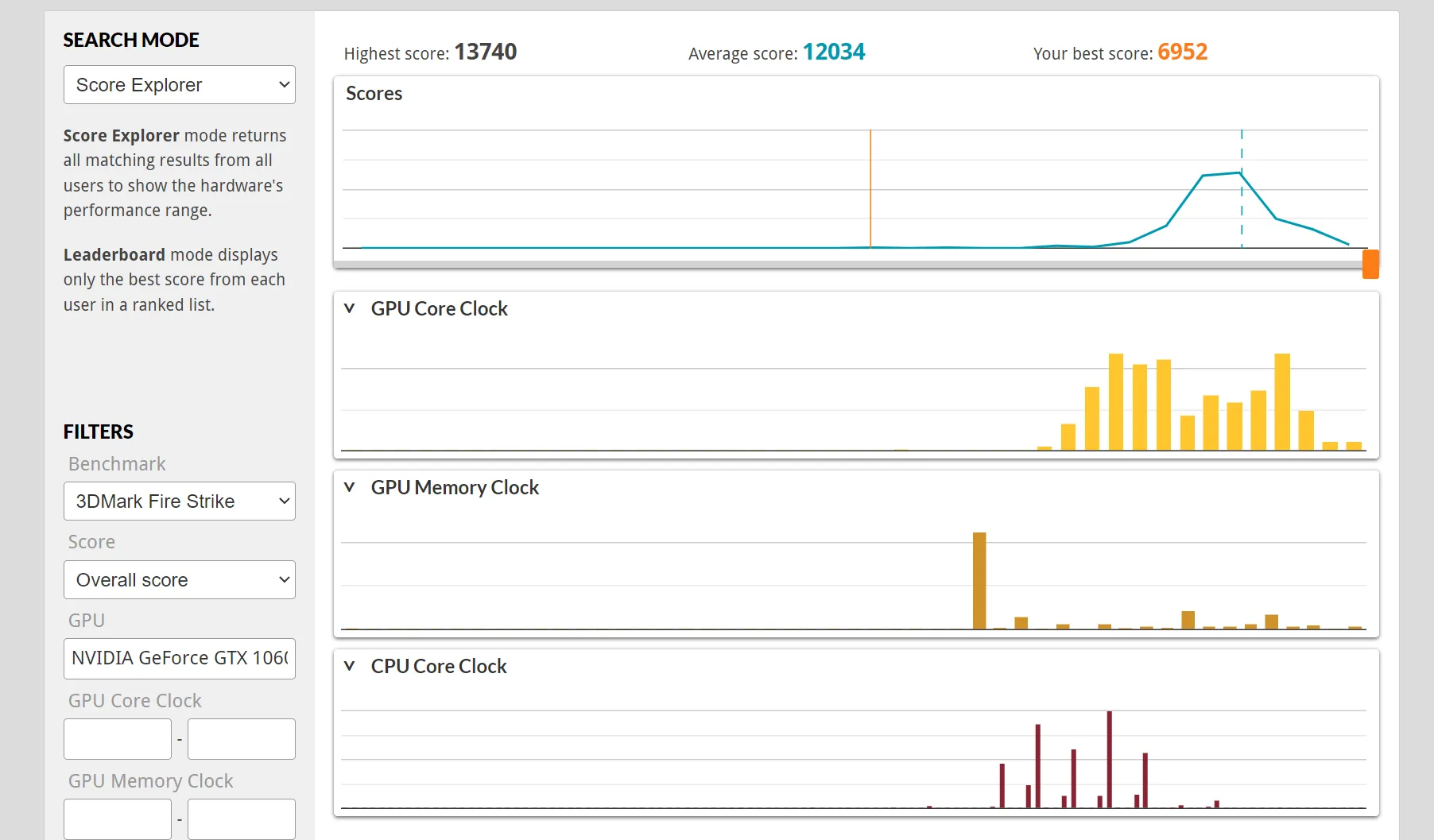Click the GPU Core Clock maximum field
This screenshot has width=1434, height=840.
tap(242, 739)
